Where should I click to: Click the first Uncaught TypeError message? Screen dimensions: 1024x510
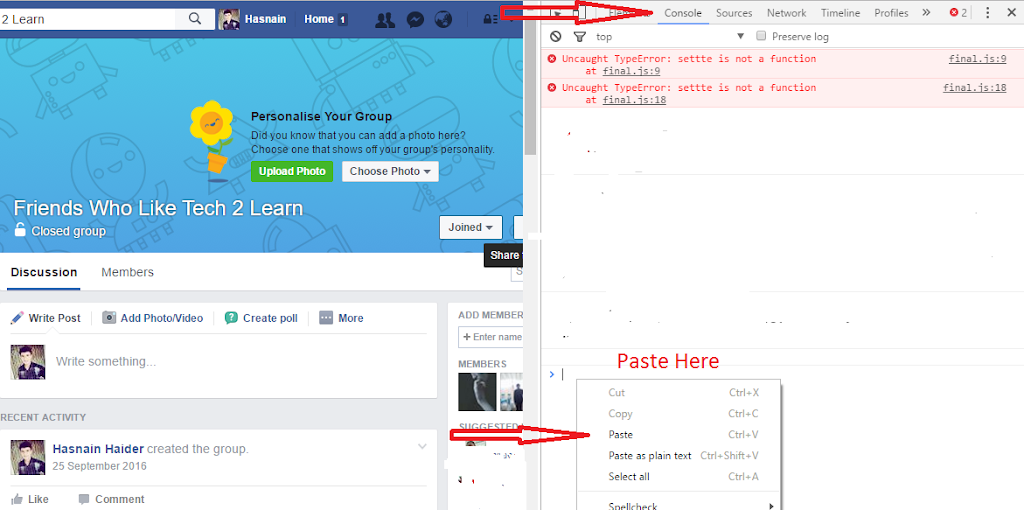(x=689, y=59)
